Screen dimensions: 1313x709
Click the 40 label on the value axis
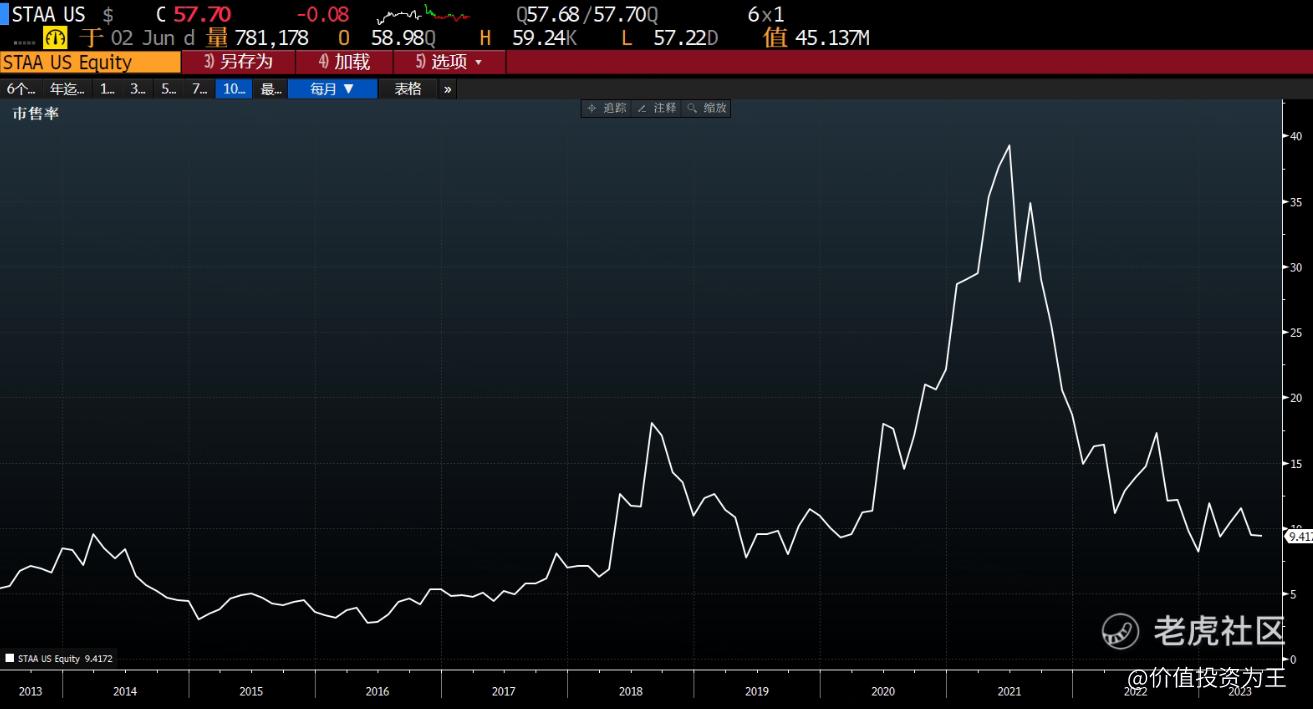1295,136
